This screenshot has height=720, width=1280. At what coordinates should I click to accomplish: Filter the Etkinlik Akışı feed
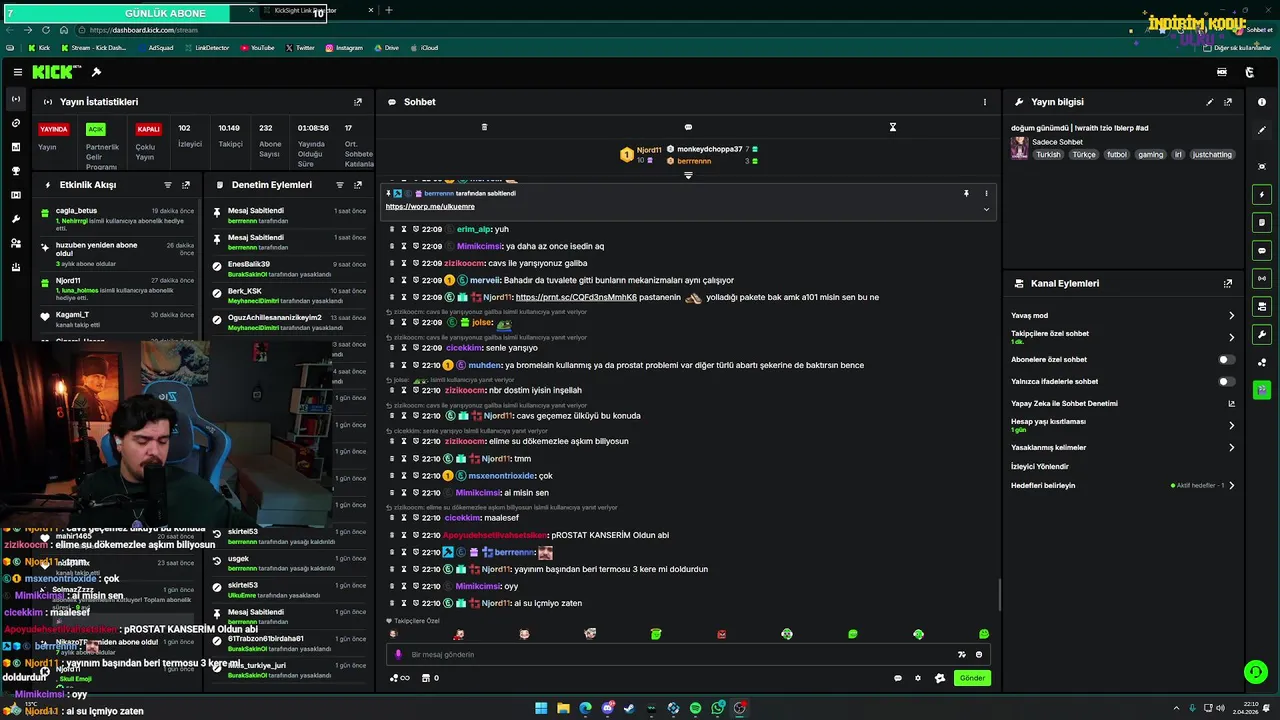(x=168, y=185)
